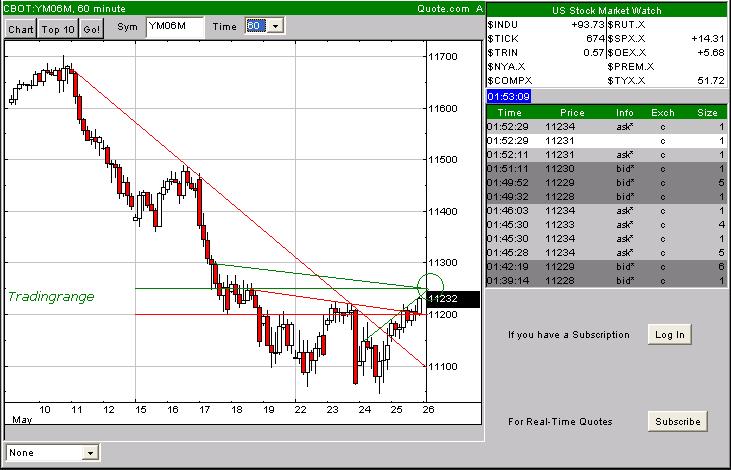
Task: Click the Chart button
Action: click(x=21, y=29)
